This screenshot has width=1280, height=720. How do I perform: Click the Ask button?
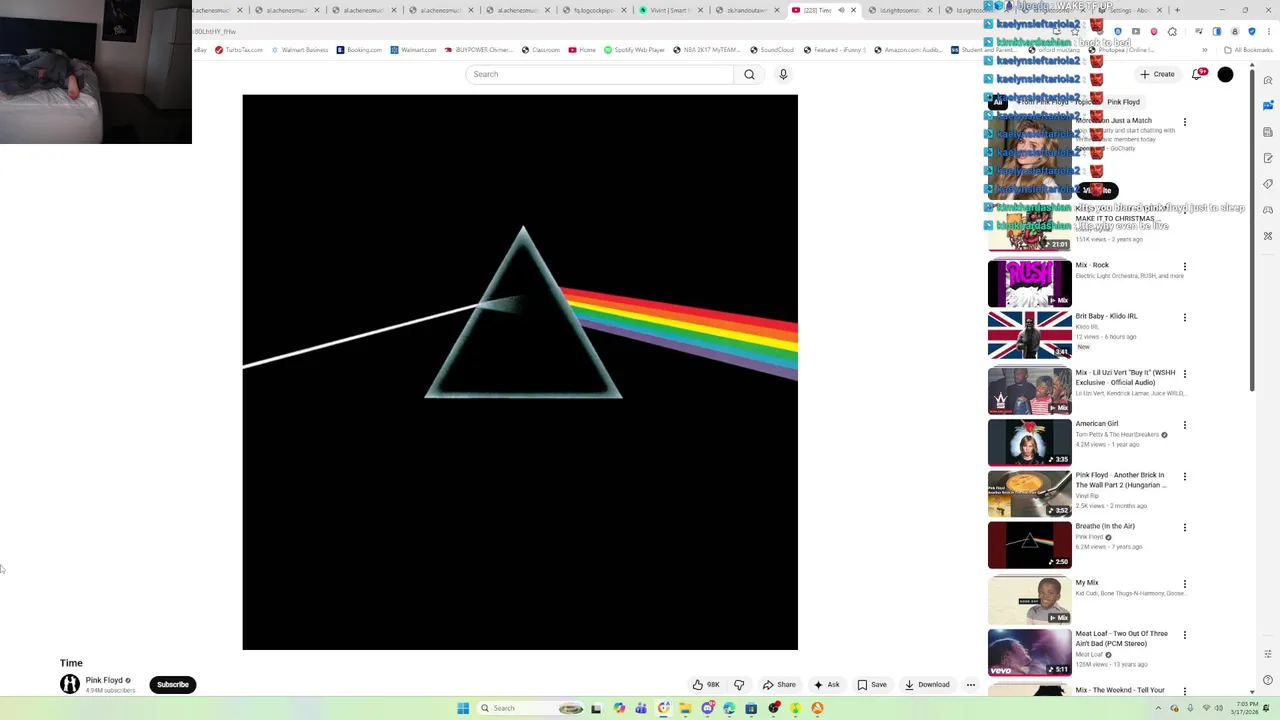click(826, 685)
